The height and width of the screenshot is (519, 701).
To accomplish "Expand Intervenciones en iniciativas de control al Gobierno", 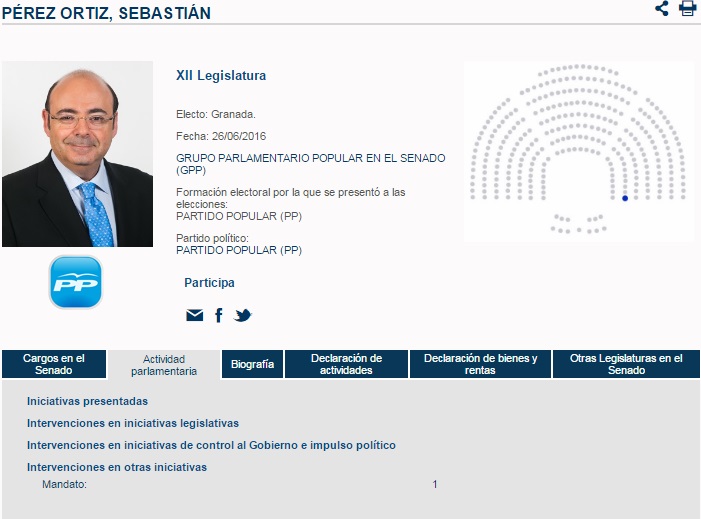I will [x=211, y=445].
